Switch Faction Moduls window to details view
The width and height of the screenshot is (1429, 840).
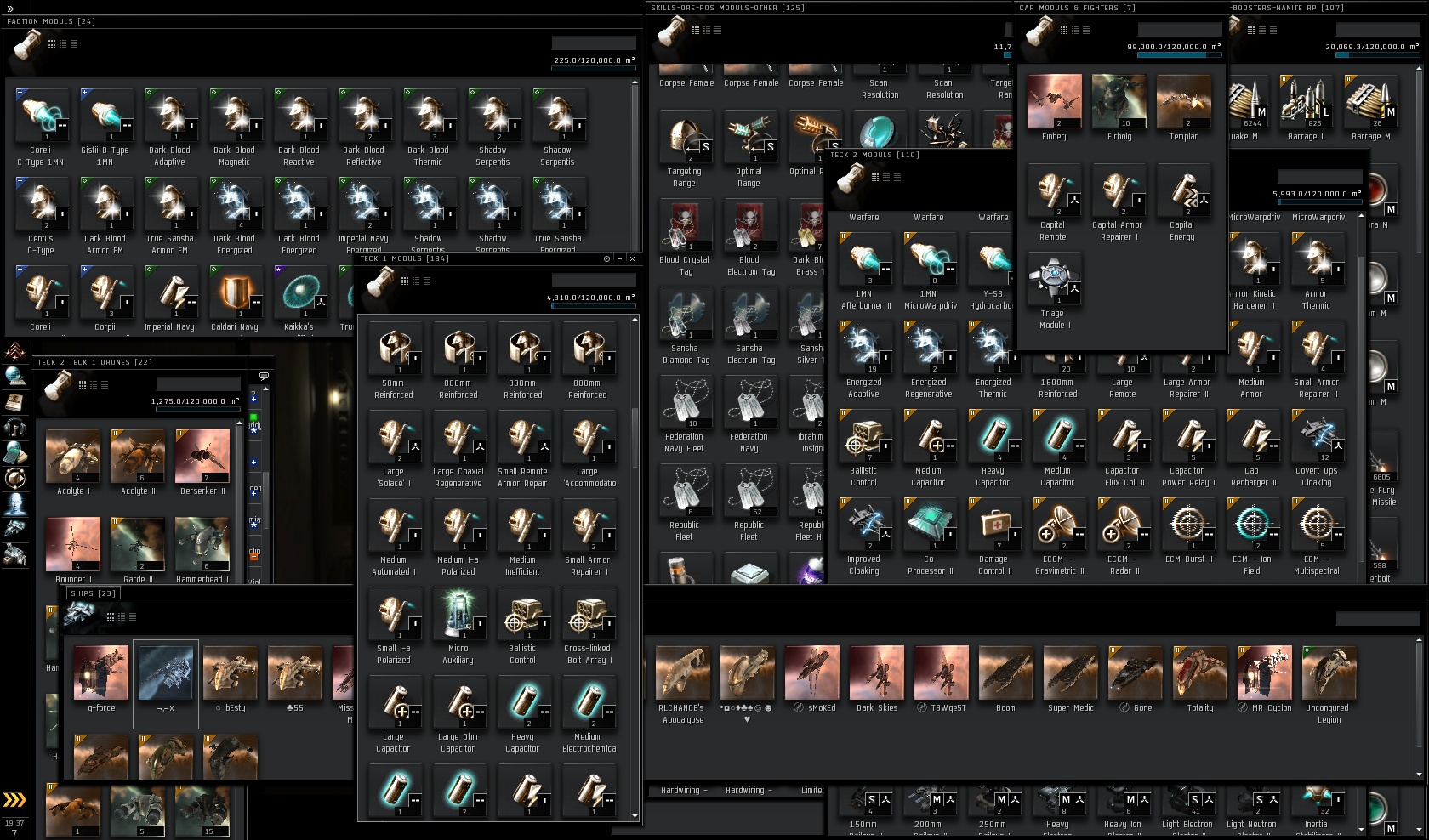tap(63, 43)
